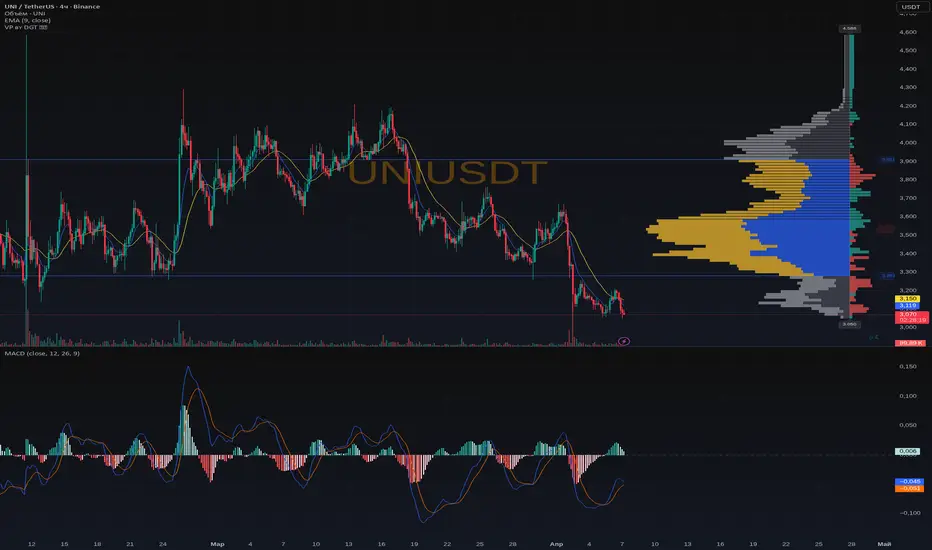Click the UNI / TetherUS symbol title
Image resolution: width=932 pixels, height=550 pixels.
pos(52,7)
